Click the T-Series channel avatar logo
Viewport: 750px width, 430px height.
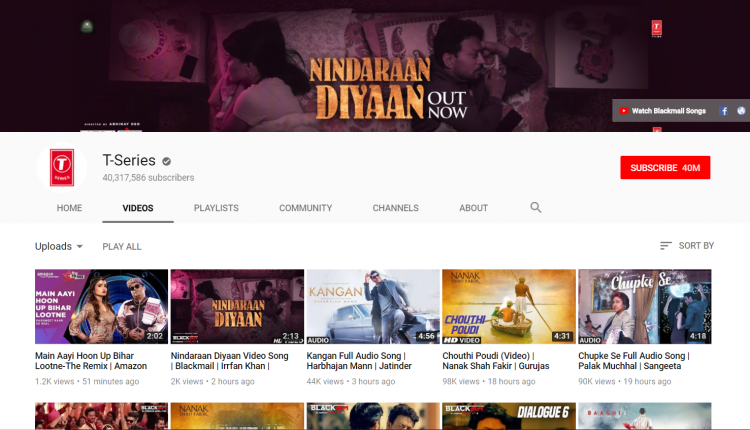62,167
